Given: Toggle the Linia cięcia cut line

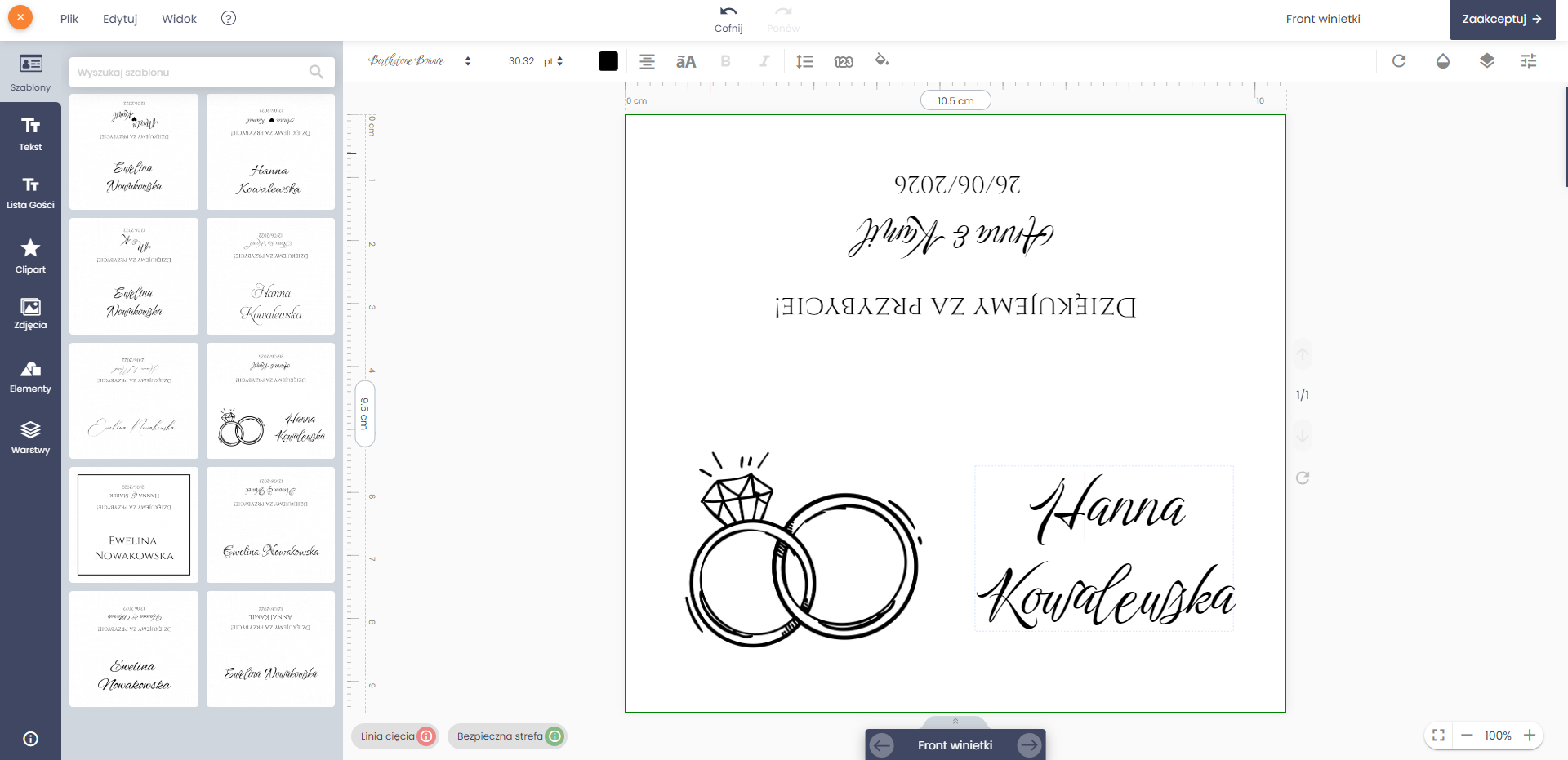Looking at the screenshot, I should (x=395, y=736).
